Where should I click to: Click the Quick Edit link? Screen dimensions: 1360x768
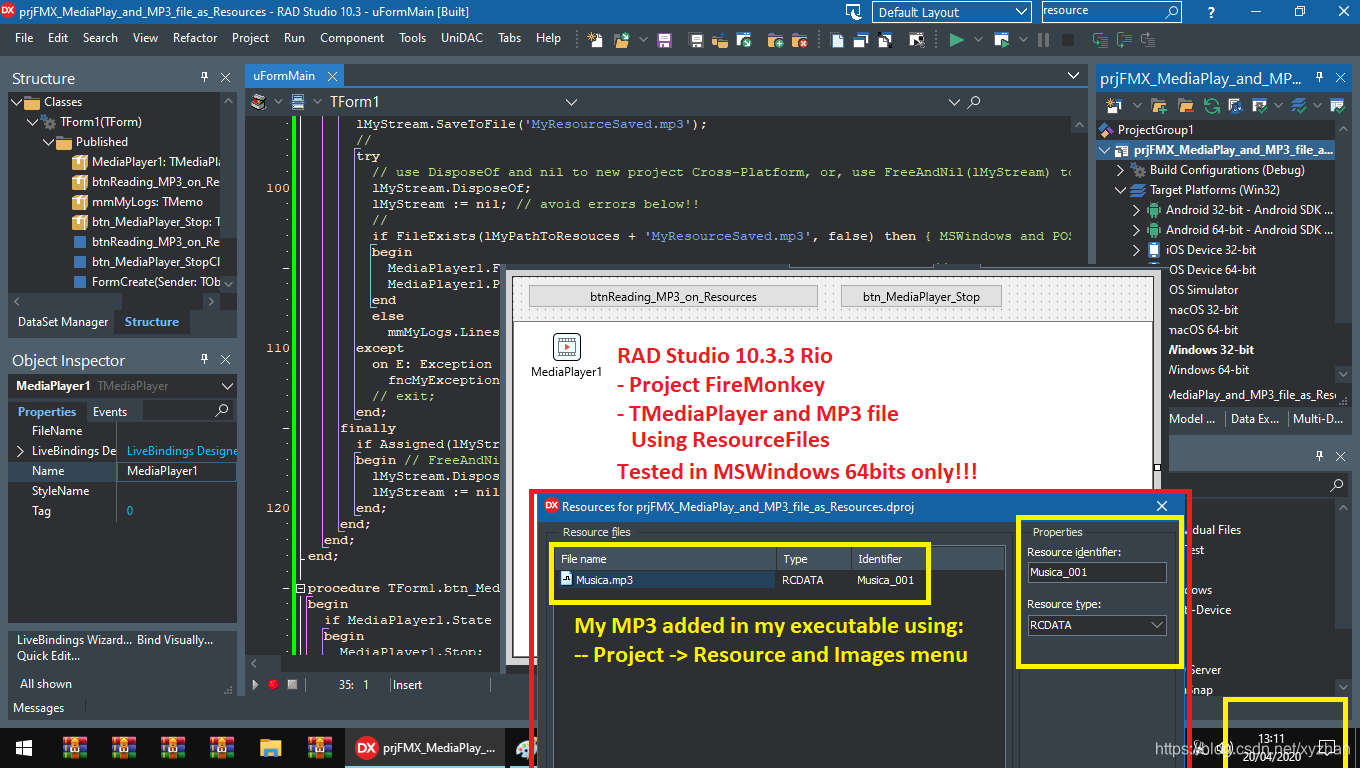[48, 656]
